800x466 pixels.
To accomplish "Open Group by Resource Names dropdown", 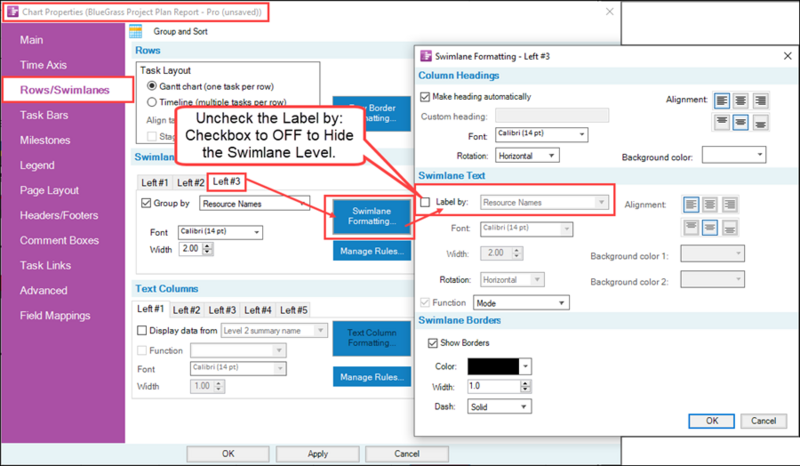I will [x=254, y=203].
